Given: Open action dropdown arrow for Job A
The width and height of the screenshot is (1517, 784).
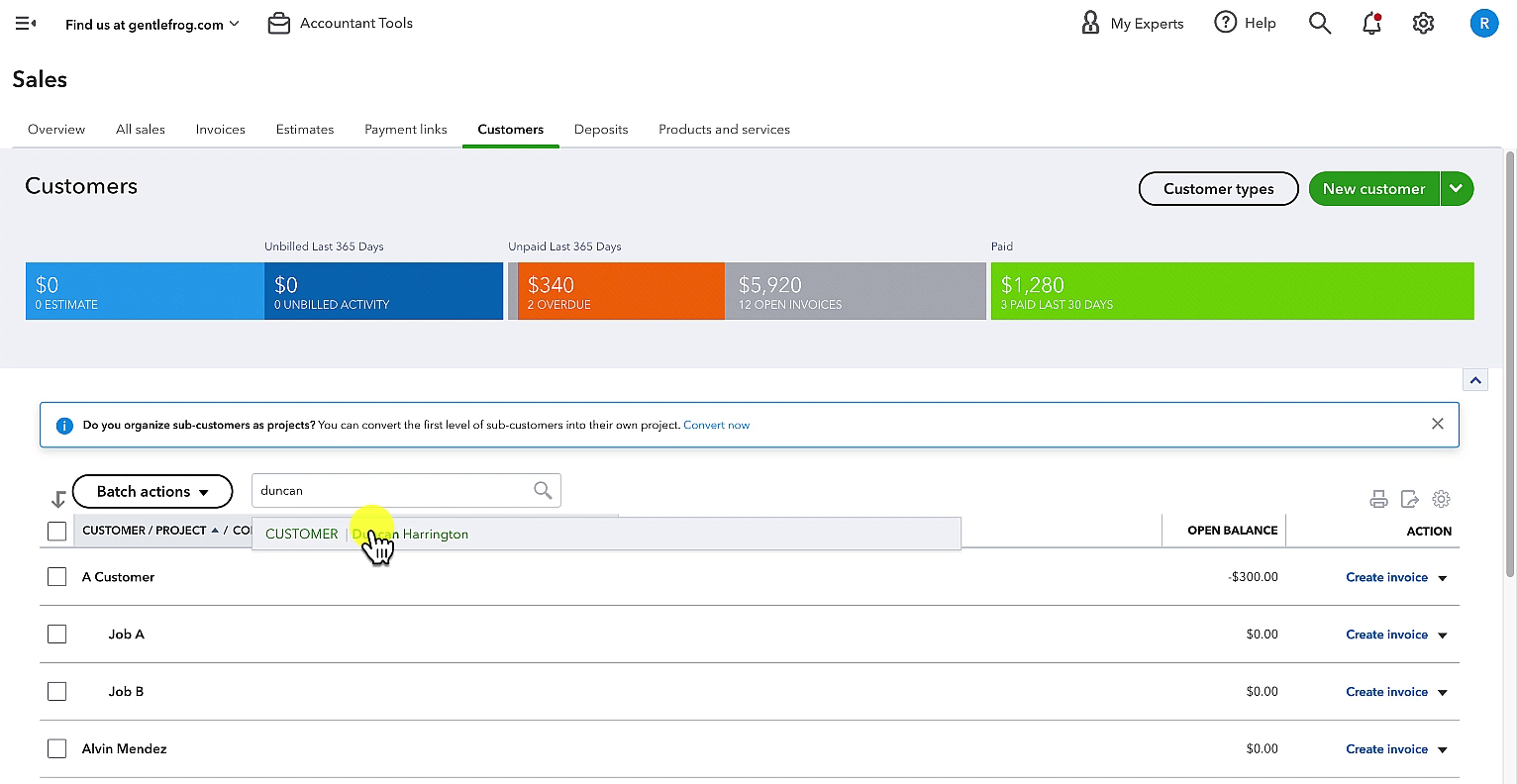Looking at the screenshot, I should 1443,636.
